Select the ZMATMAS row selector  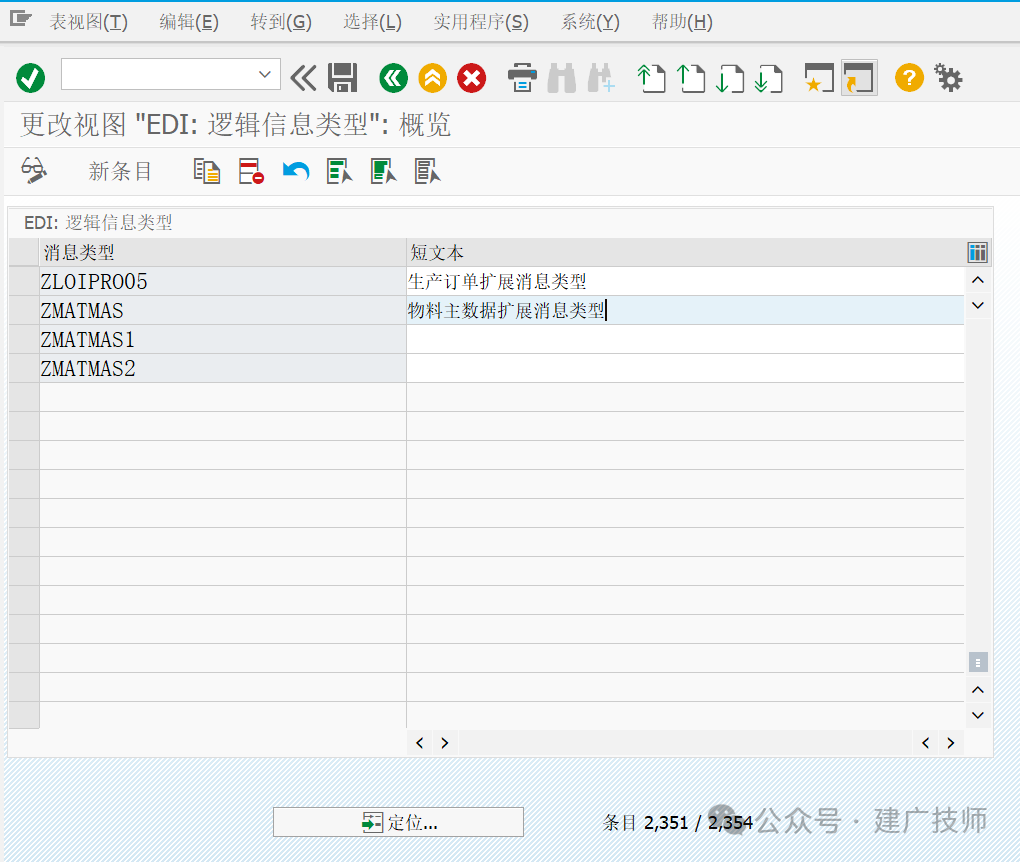[24, 310]
